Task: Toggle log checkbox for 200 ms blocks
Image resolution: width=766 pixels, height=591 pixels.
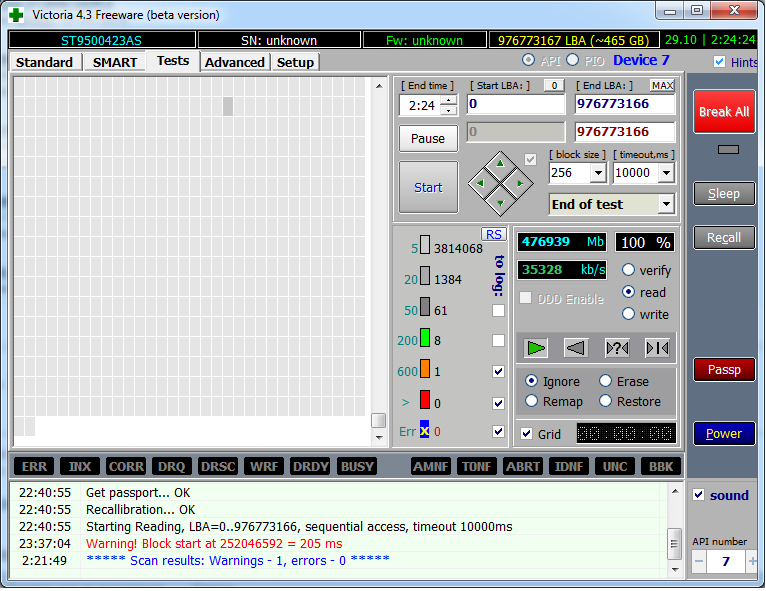Action: (498, 340)
